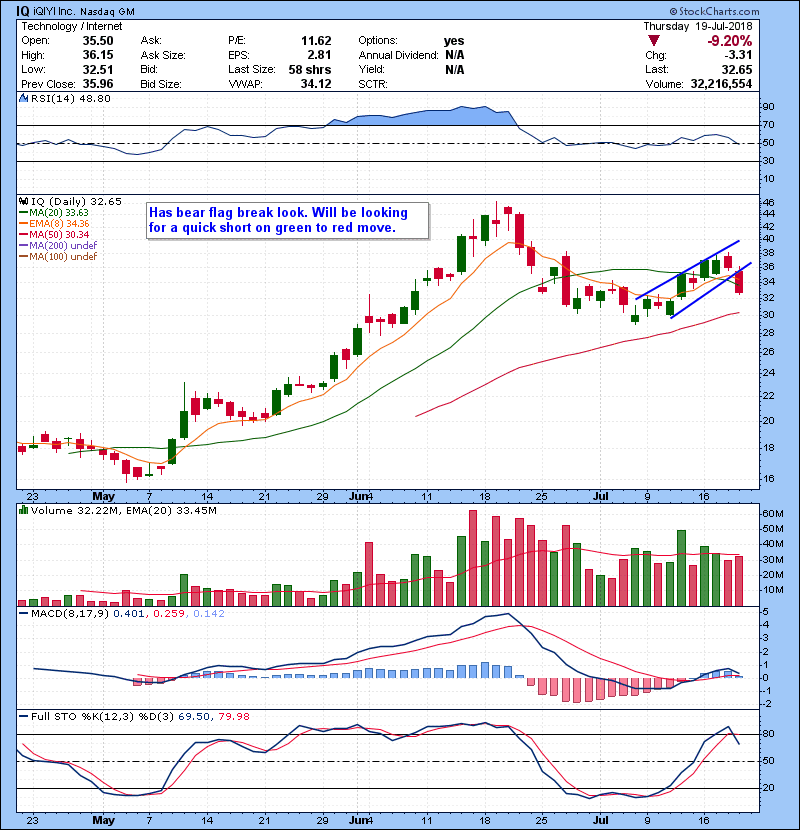Click the High value 36.15
Image resolution: width=800 pixels, height=830 pixels.
coord(98,55)
